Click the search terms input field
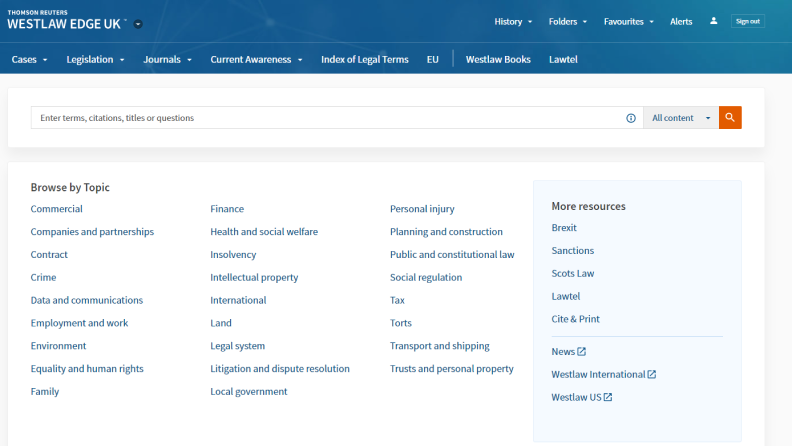792x446 pixels. pyautogui.click(x=325, y=118)
